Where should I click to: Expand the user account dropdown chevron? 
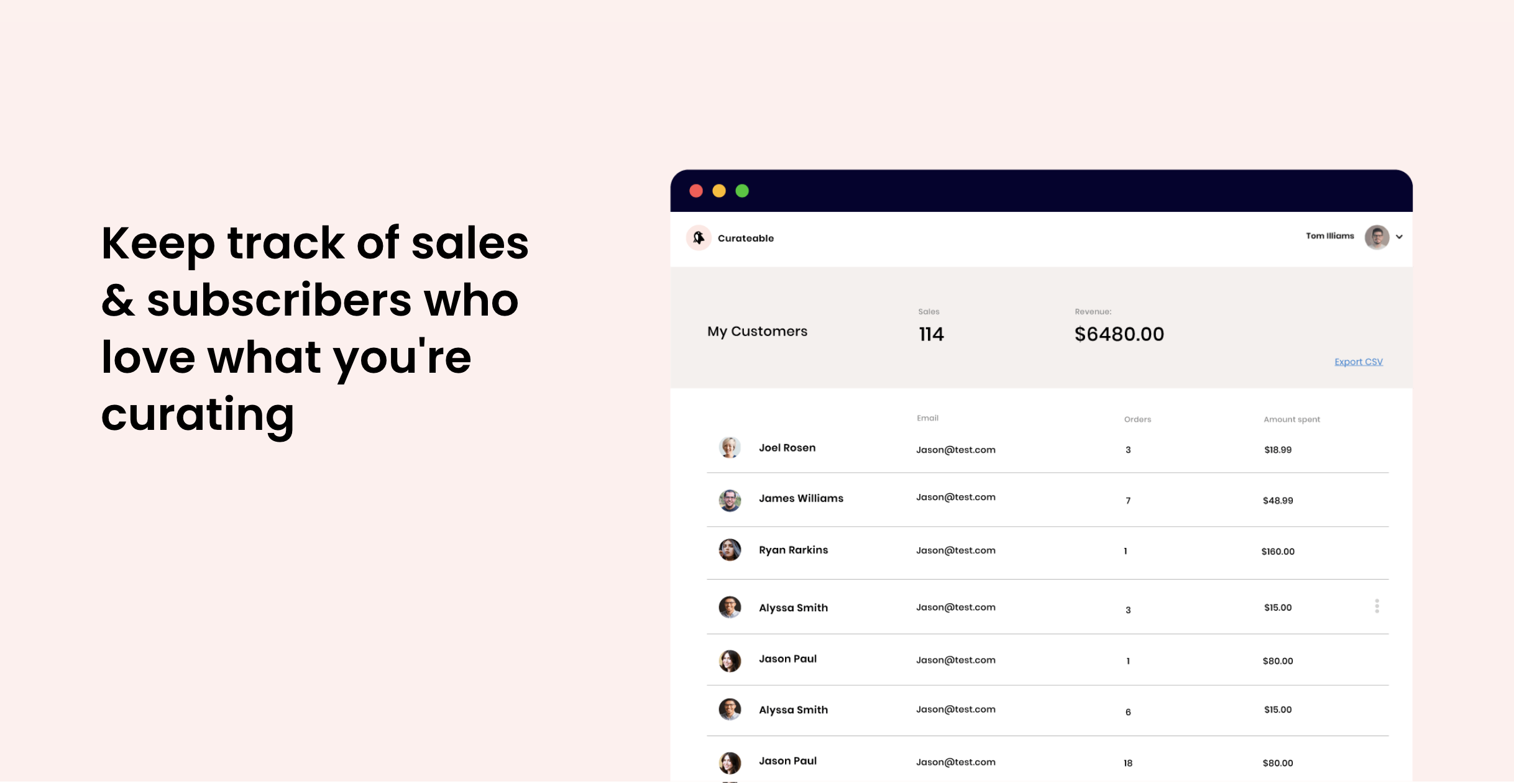[1399, 237]
